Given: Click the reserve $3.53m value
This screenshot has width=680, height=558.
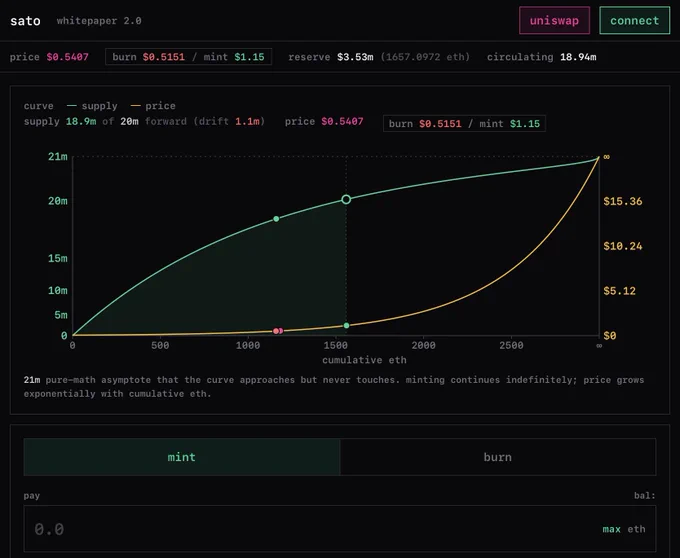Looking at the screenshot, I should point(355,57).
